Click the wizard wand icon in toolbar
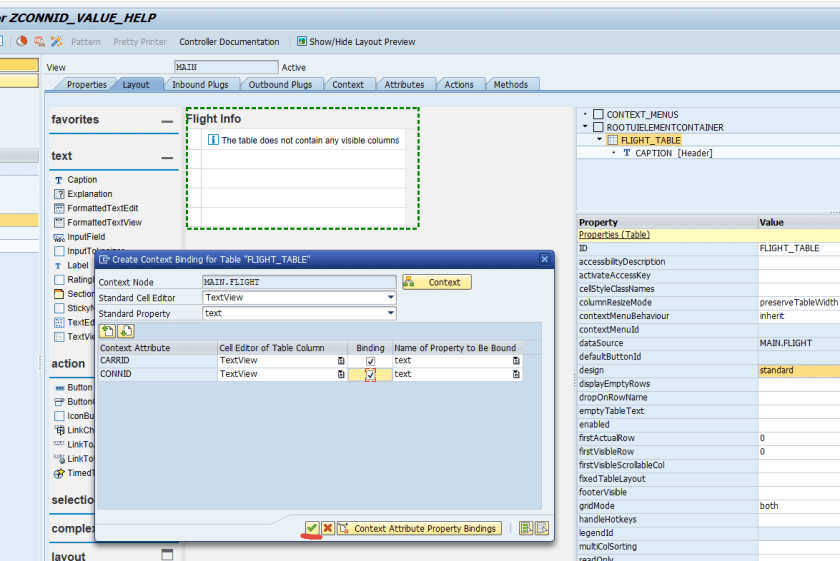840x561 pixels. tap(56, 42)
